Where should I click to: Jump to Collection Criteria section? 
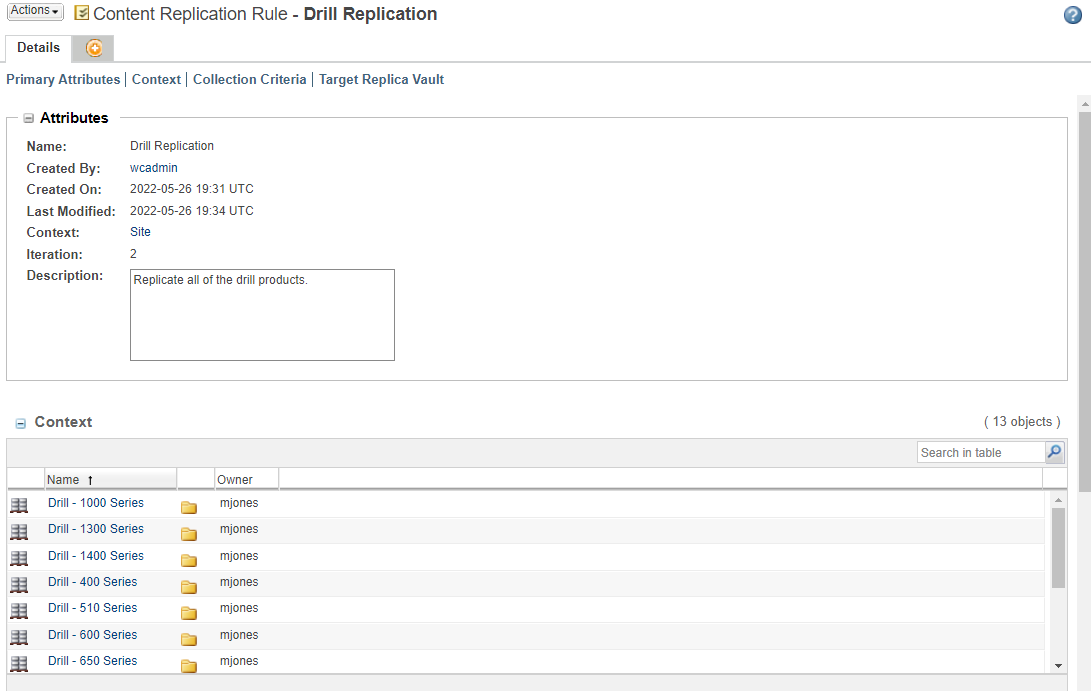(x=250, y=79)
